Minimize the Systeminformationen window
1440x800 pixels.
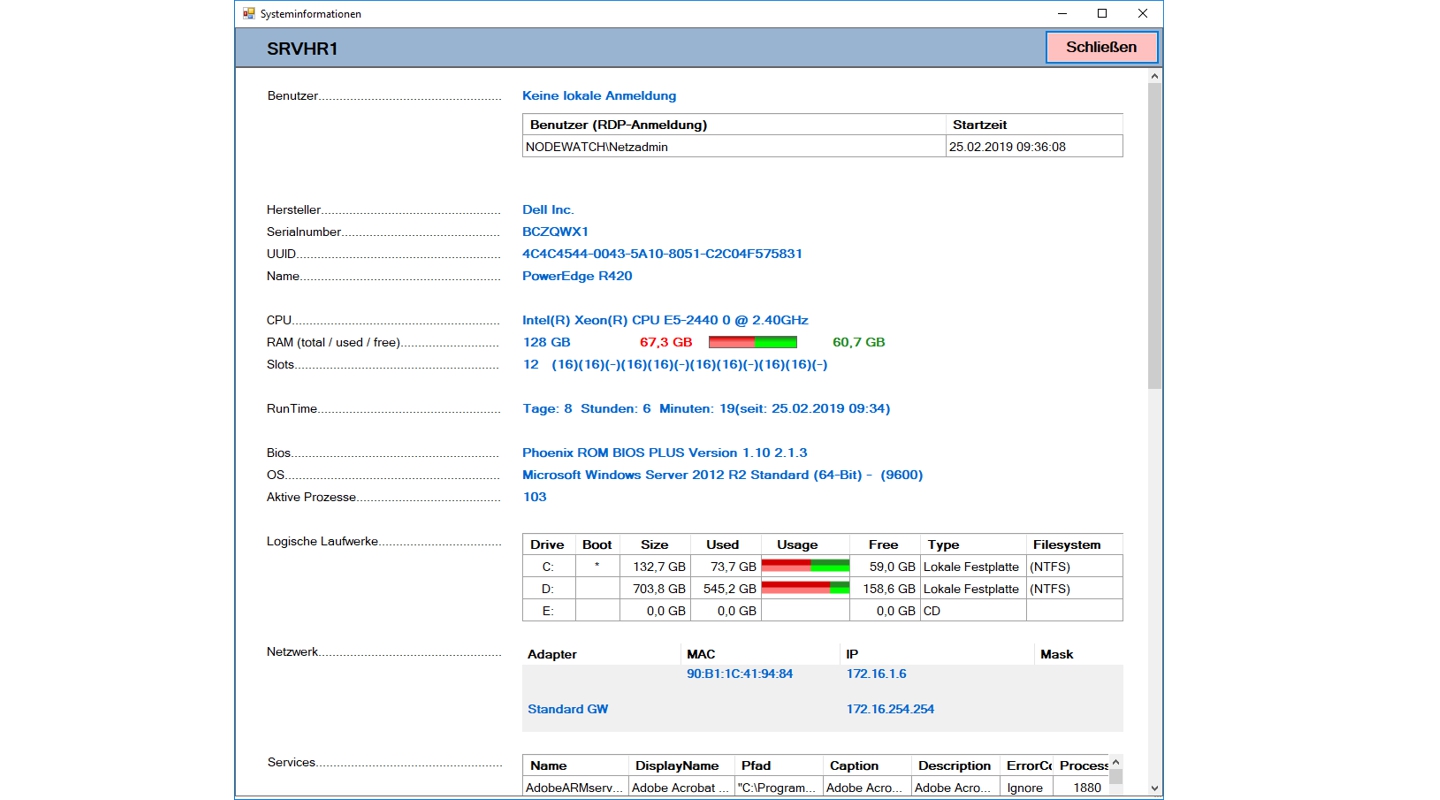pos(1062,14)
